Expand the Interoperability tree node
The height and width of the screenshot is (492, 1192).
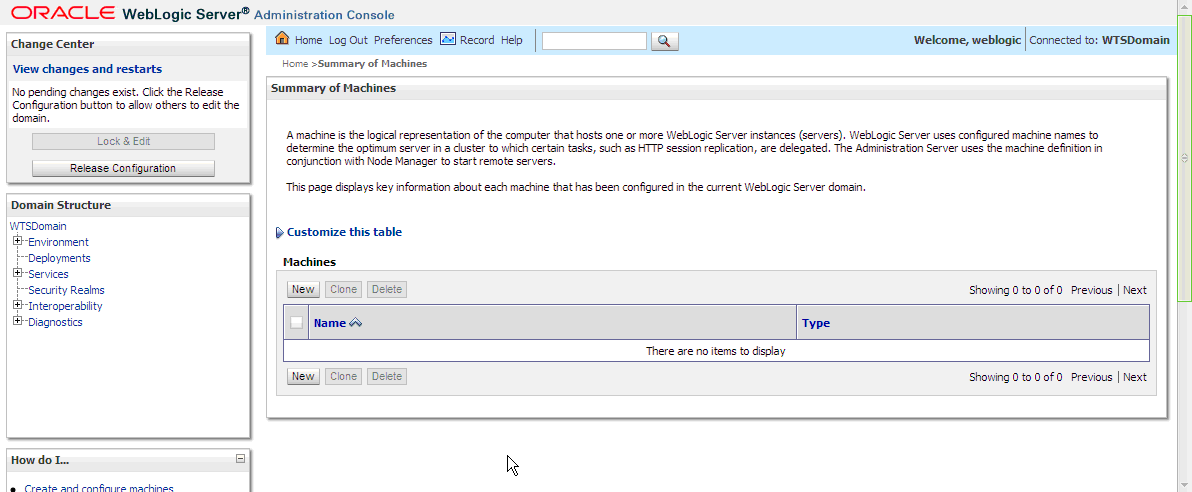point(17,306)
